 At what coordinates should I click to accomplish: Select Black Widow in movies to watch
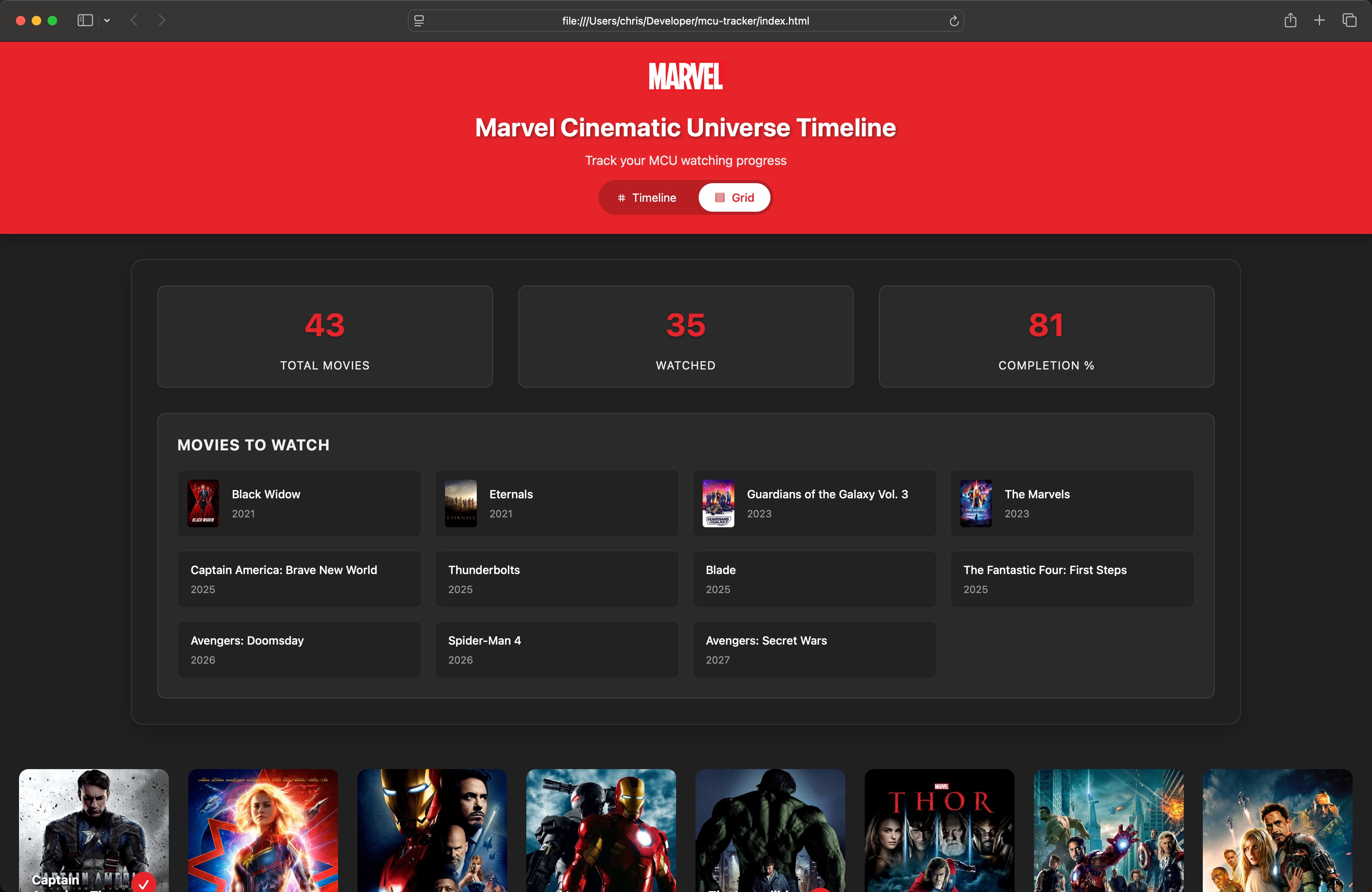click(x=299, y=503)
